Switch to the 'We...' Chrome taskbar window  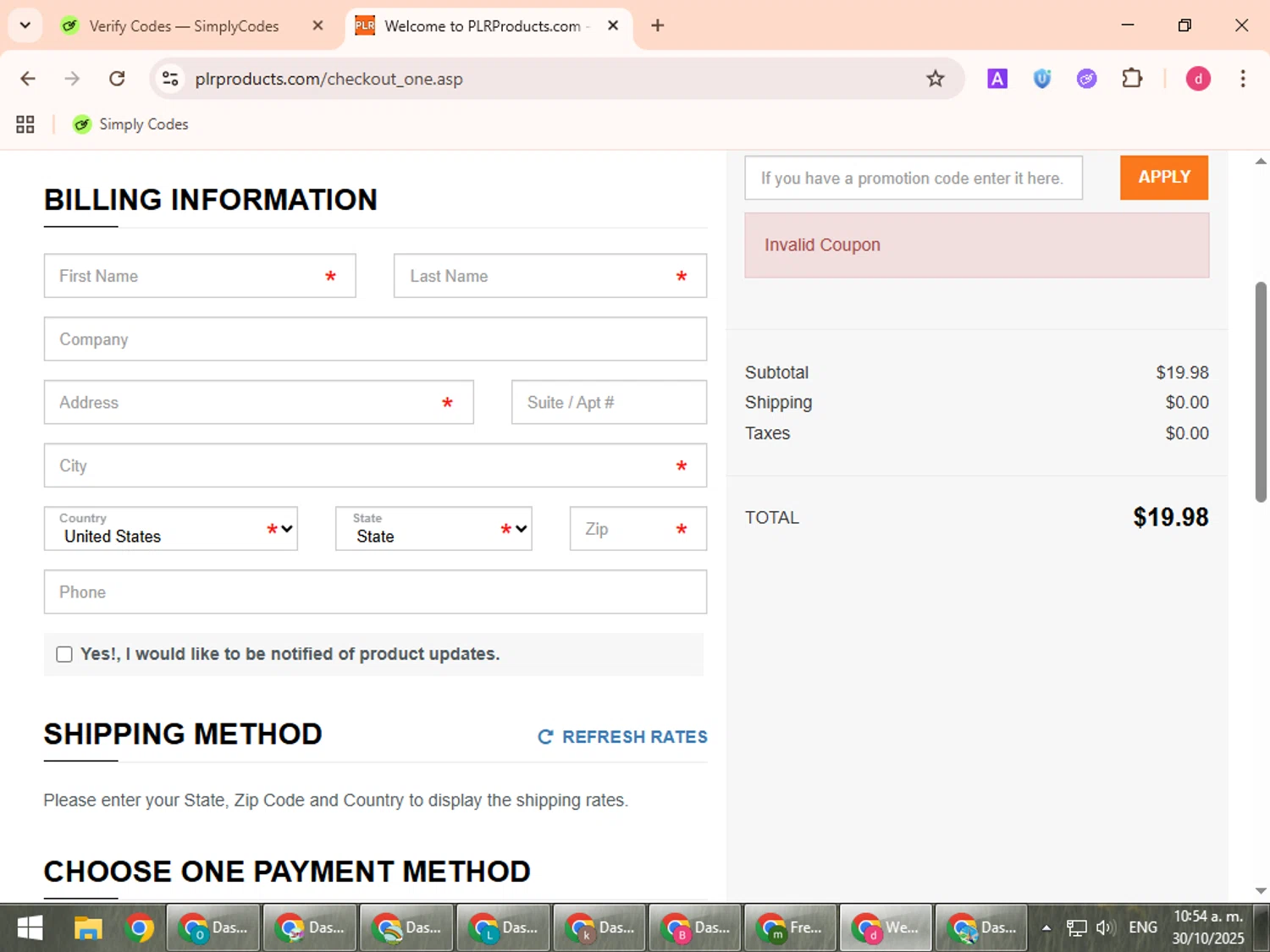click(x=886, y=928)
